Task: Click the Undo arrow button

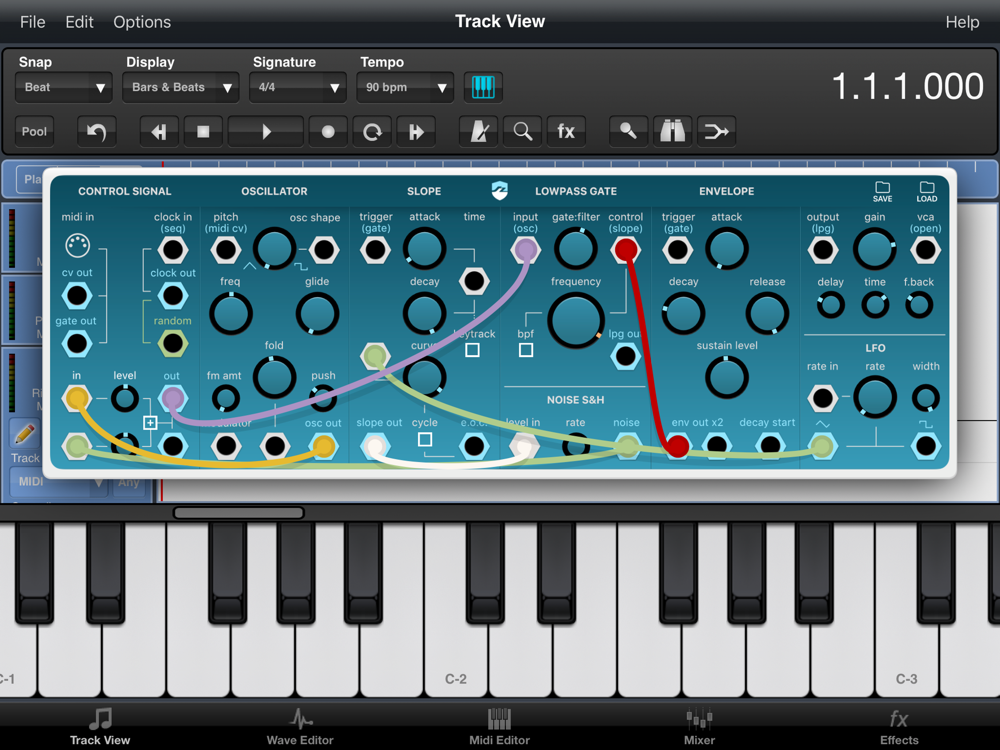Action: click(x=96, y=131)
